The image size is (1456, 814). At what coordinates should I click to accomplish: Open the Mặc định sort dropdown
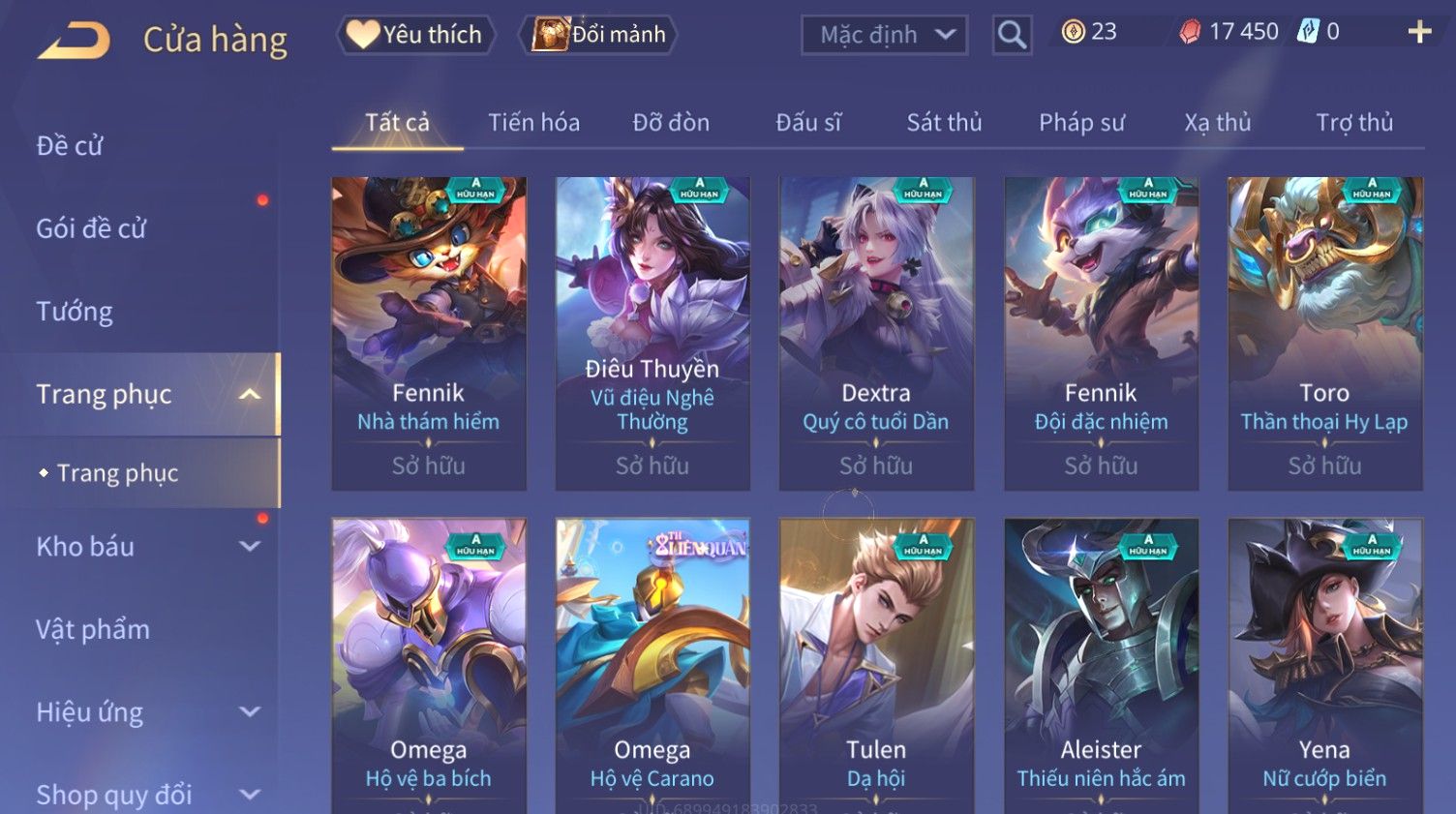(x=884, y=35)
